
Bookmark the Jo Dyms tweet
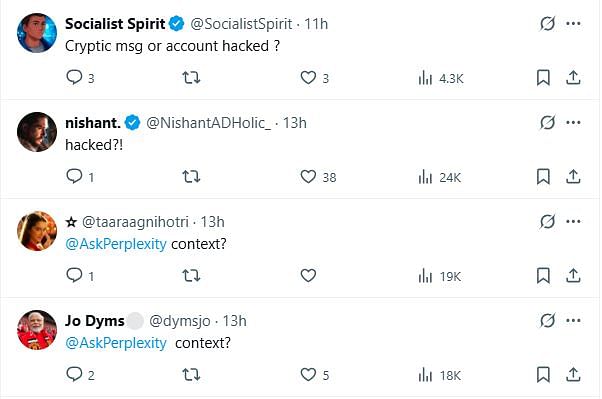(543, 374)
